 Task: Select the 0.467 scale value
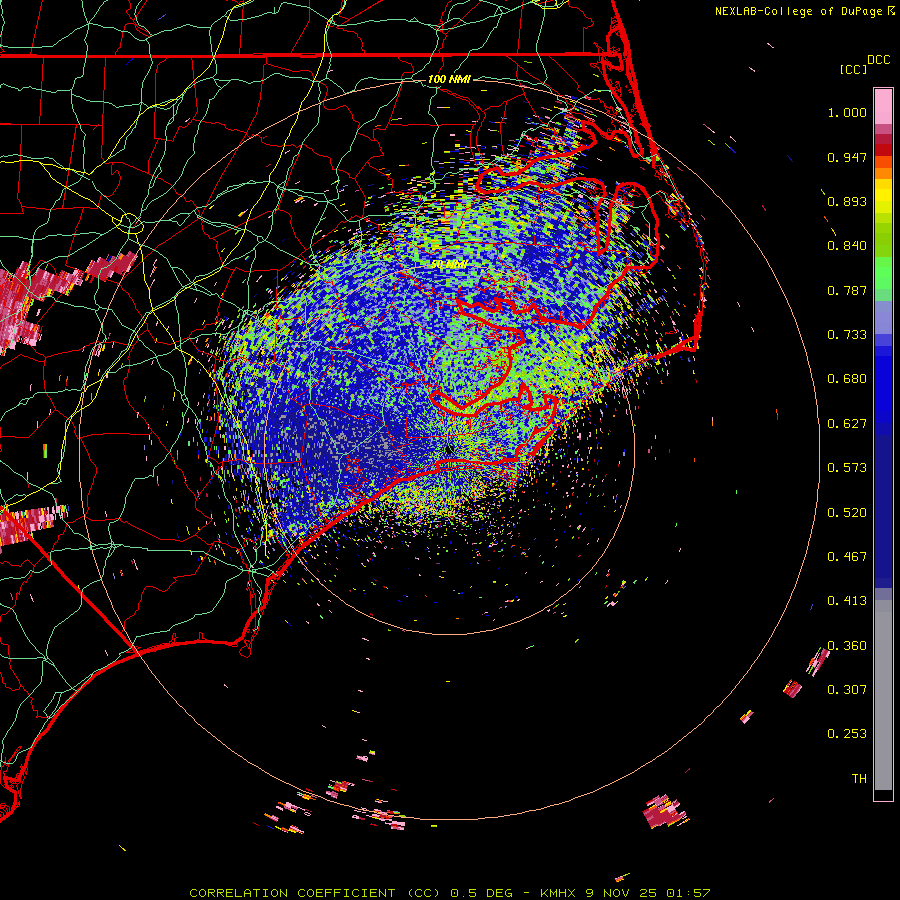847,557
